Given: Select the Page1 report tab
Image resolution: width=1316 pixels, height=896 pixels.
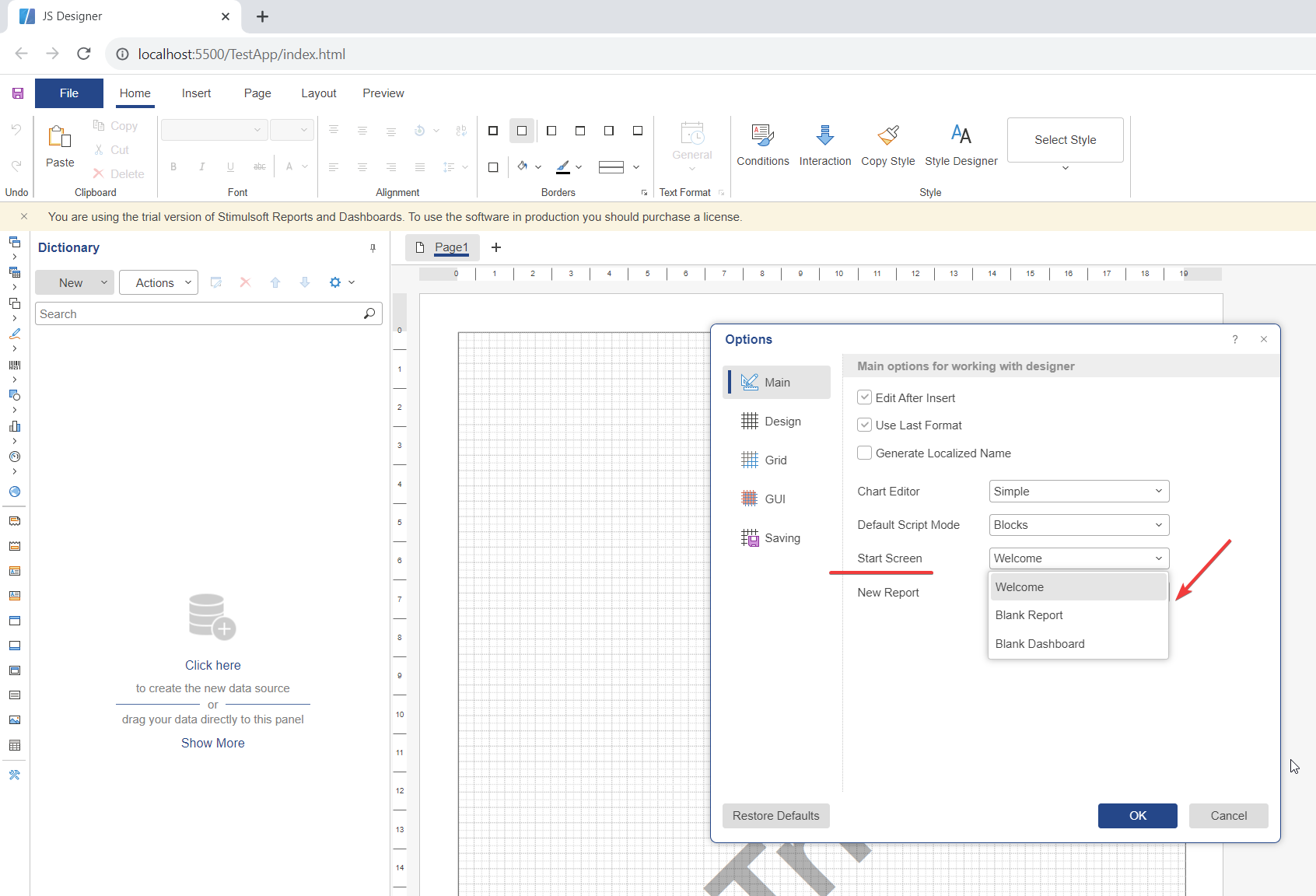Looking at the screenshot, I should (x=443, y=247).
